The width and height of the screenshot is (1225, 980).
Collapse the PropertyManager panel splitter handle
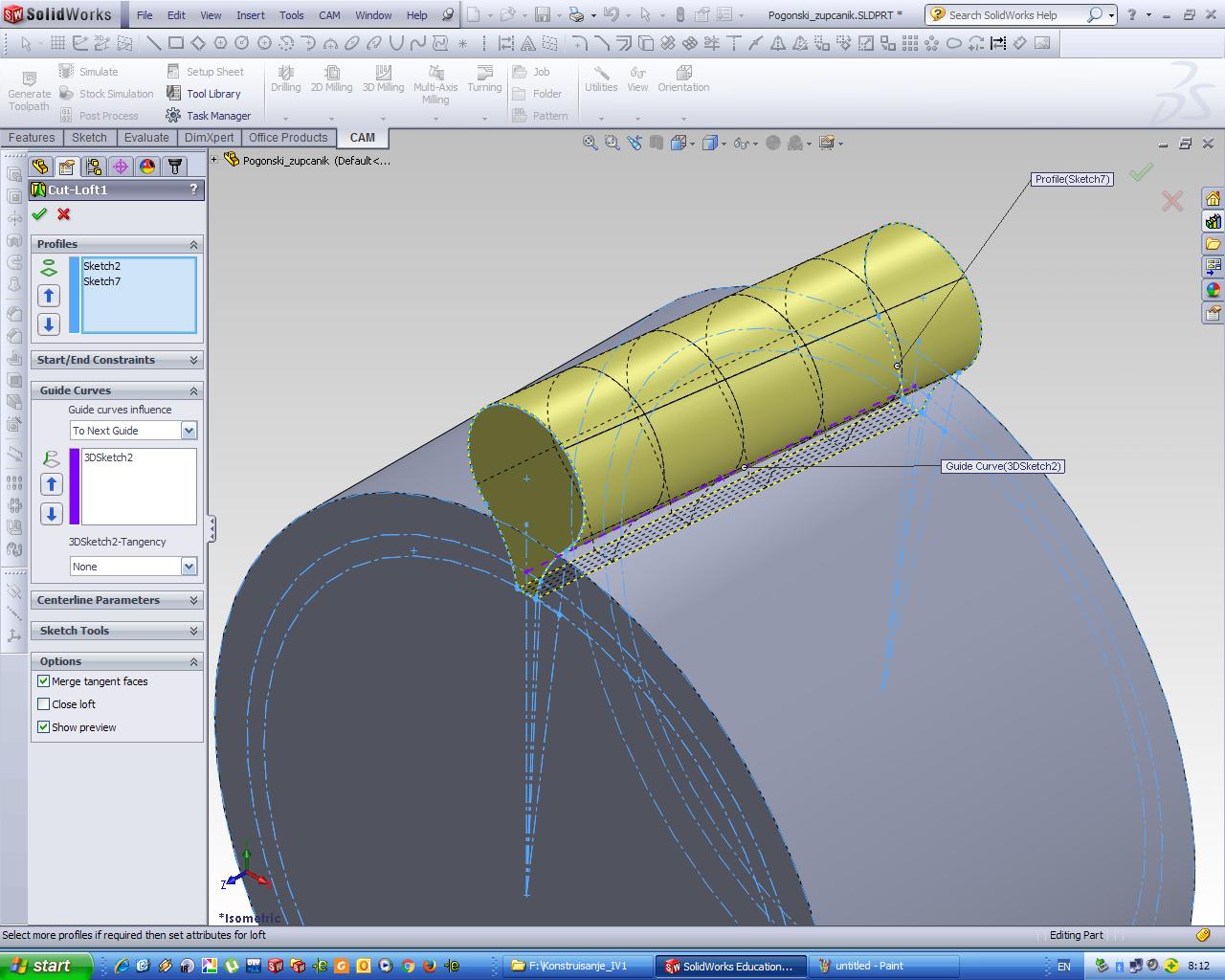212,528
